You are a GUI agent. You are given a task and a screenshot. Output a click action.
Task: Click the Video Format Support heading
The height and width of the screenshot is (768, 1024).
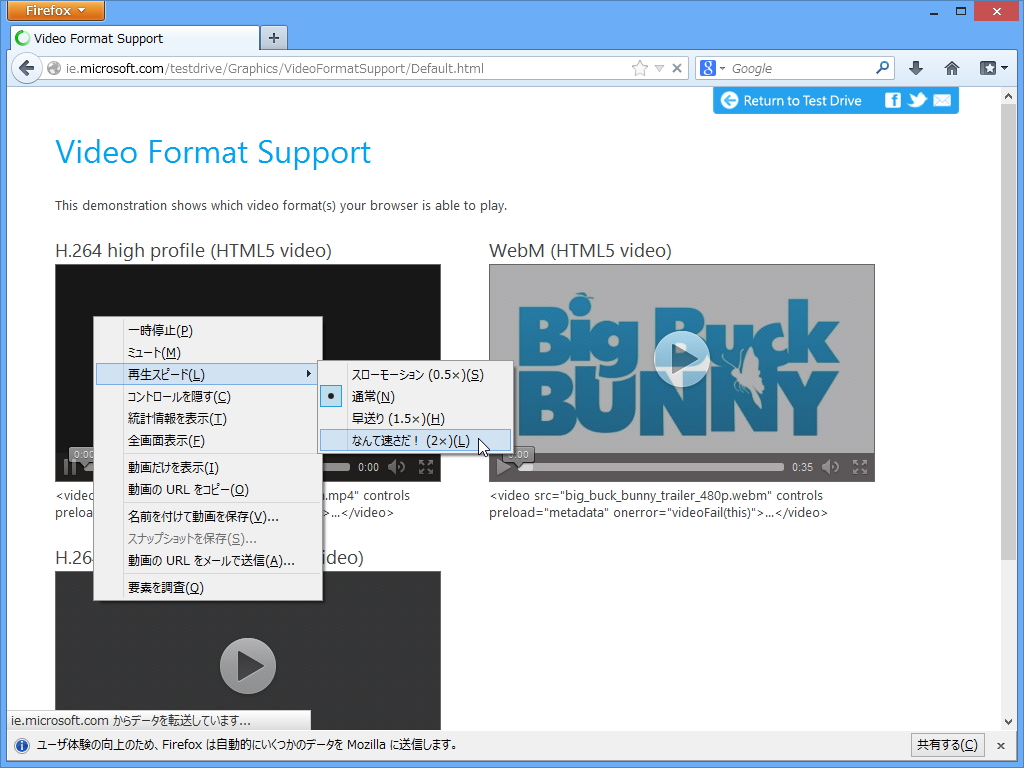[213, 152]
